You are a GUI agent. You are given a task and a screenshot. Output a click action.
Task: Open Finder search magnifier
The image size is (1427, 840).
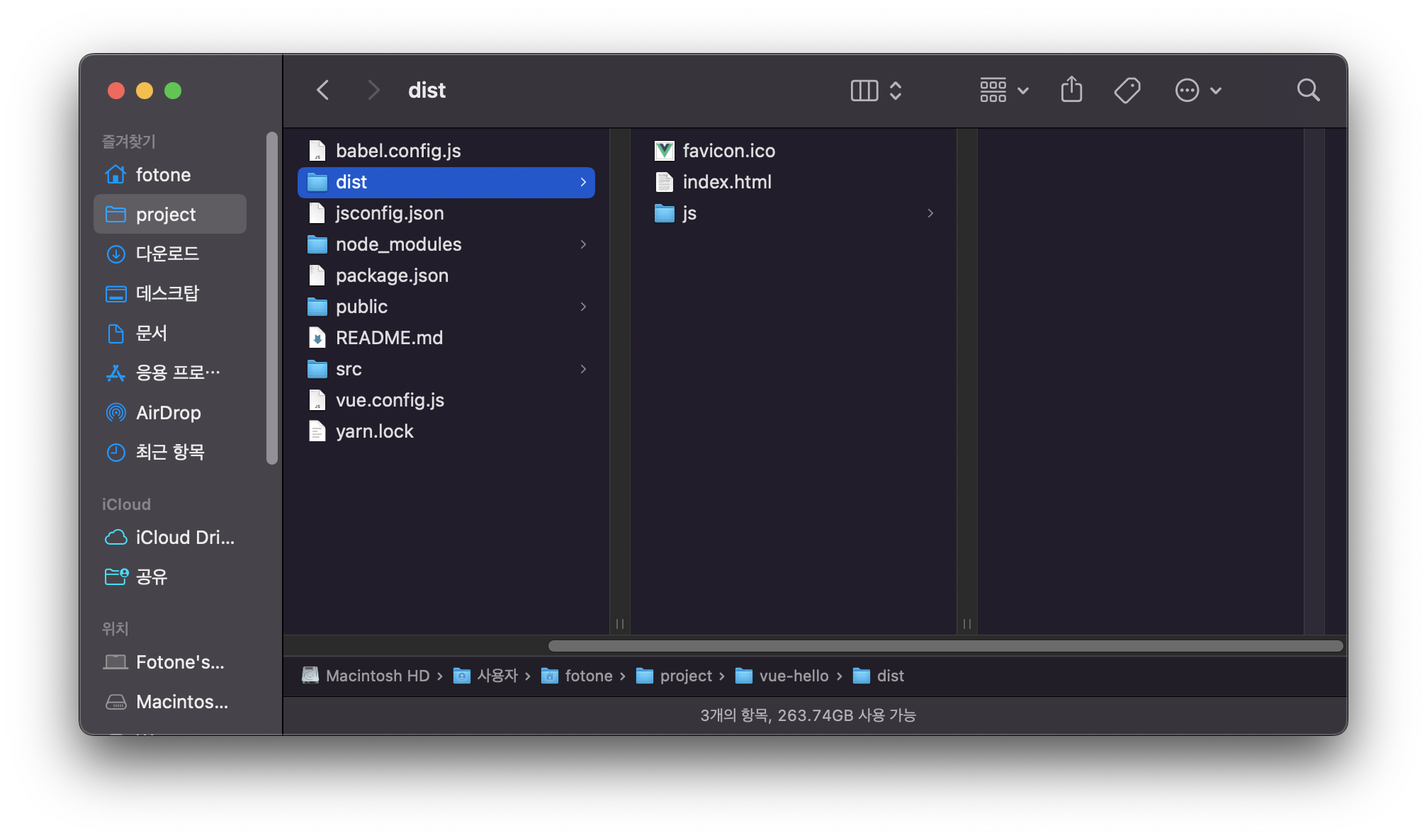click(1308, 90)
